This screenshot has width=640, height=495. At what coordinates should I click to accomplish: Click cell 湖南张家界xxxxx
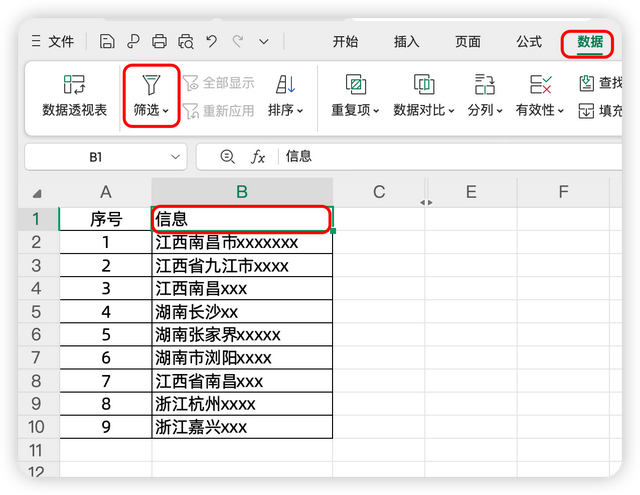tap(242, 335)
